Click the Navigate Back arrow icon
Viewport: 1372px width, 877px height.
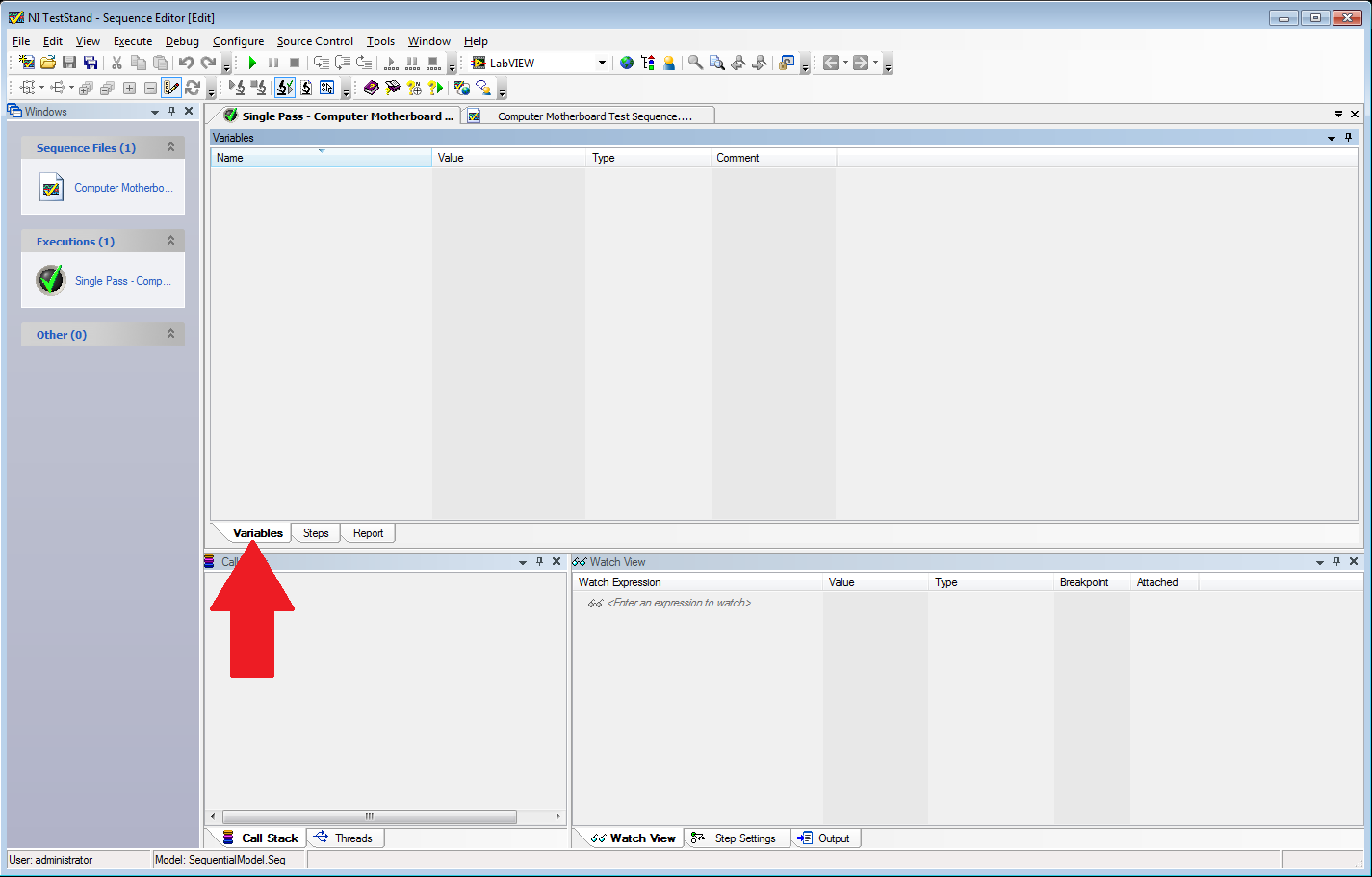(x=830, y=63)
